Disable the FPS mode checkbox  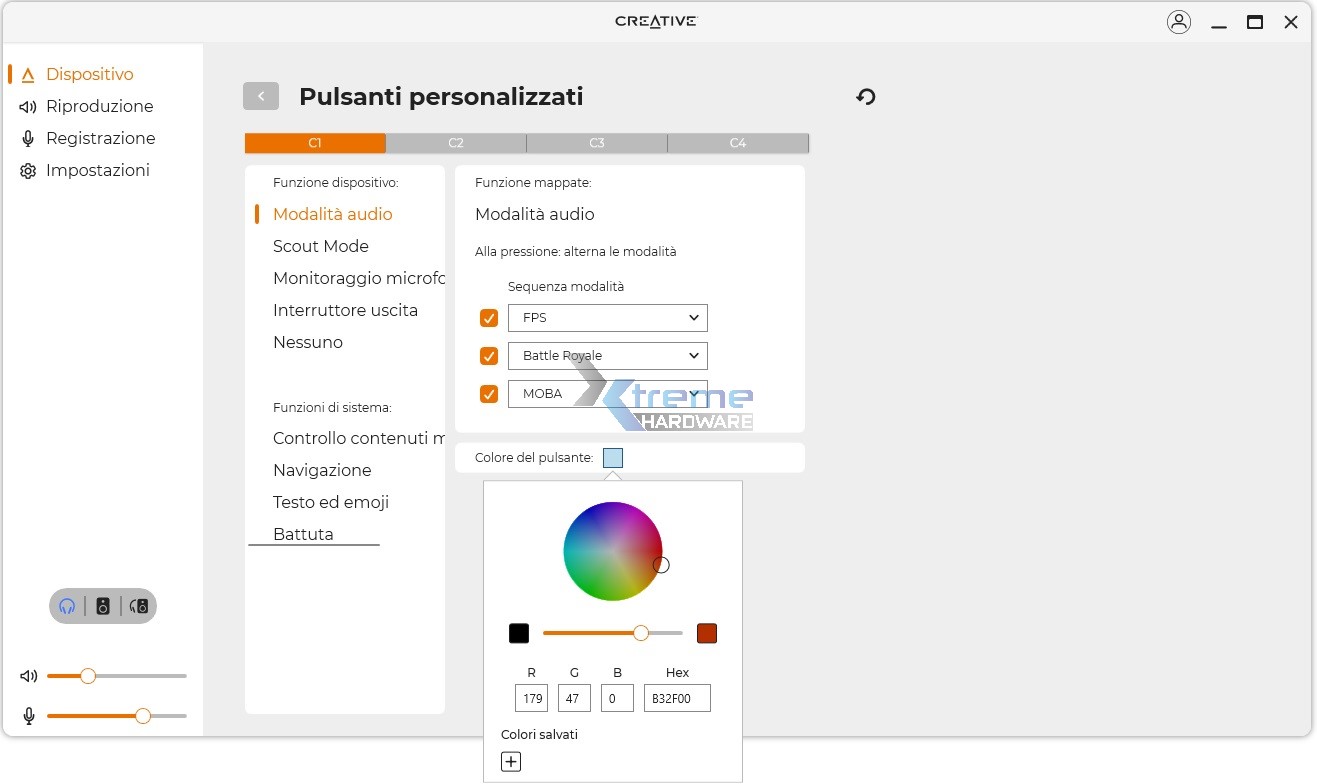(x=489, y=318)
